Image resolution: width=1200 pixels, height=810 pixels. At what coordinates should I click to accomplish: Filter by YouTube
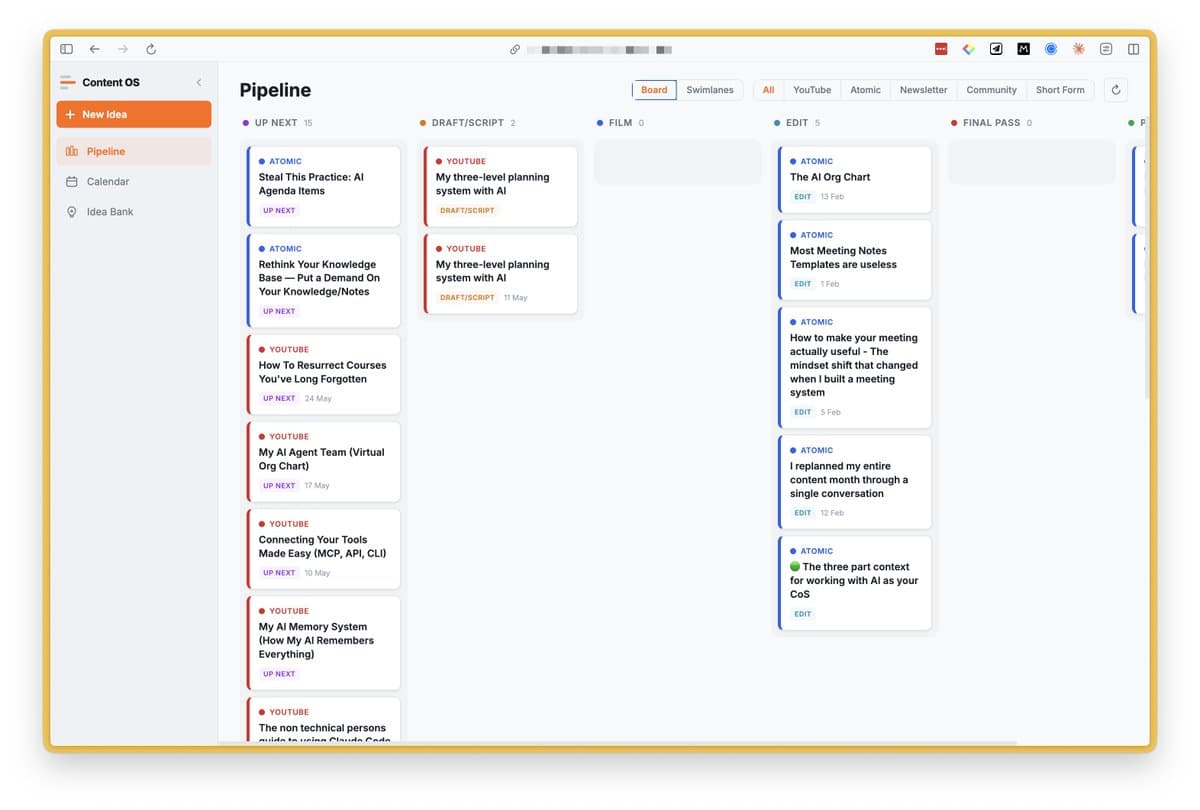pyautogui.click(x=812, y=90)
